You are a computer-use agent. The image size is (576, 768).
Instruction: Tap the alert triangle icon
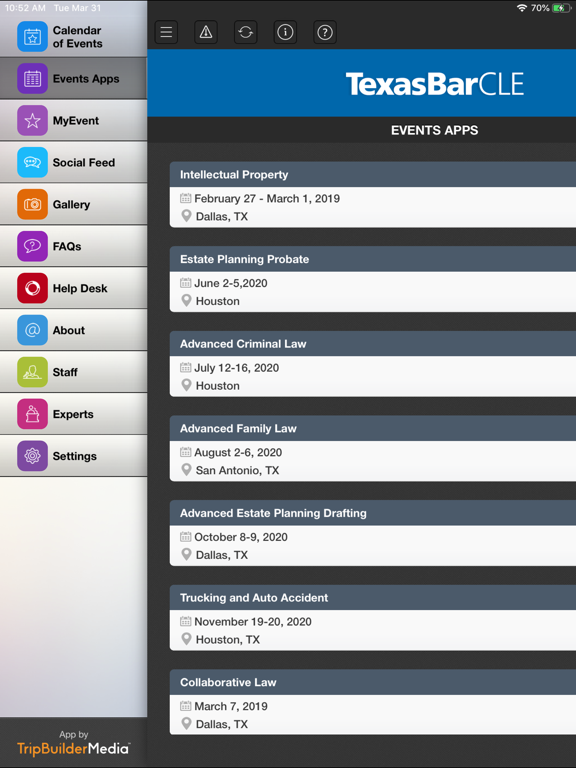tap(206, 32)
